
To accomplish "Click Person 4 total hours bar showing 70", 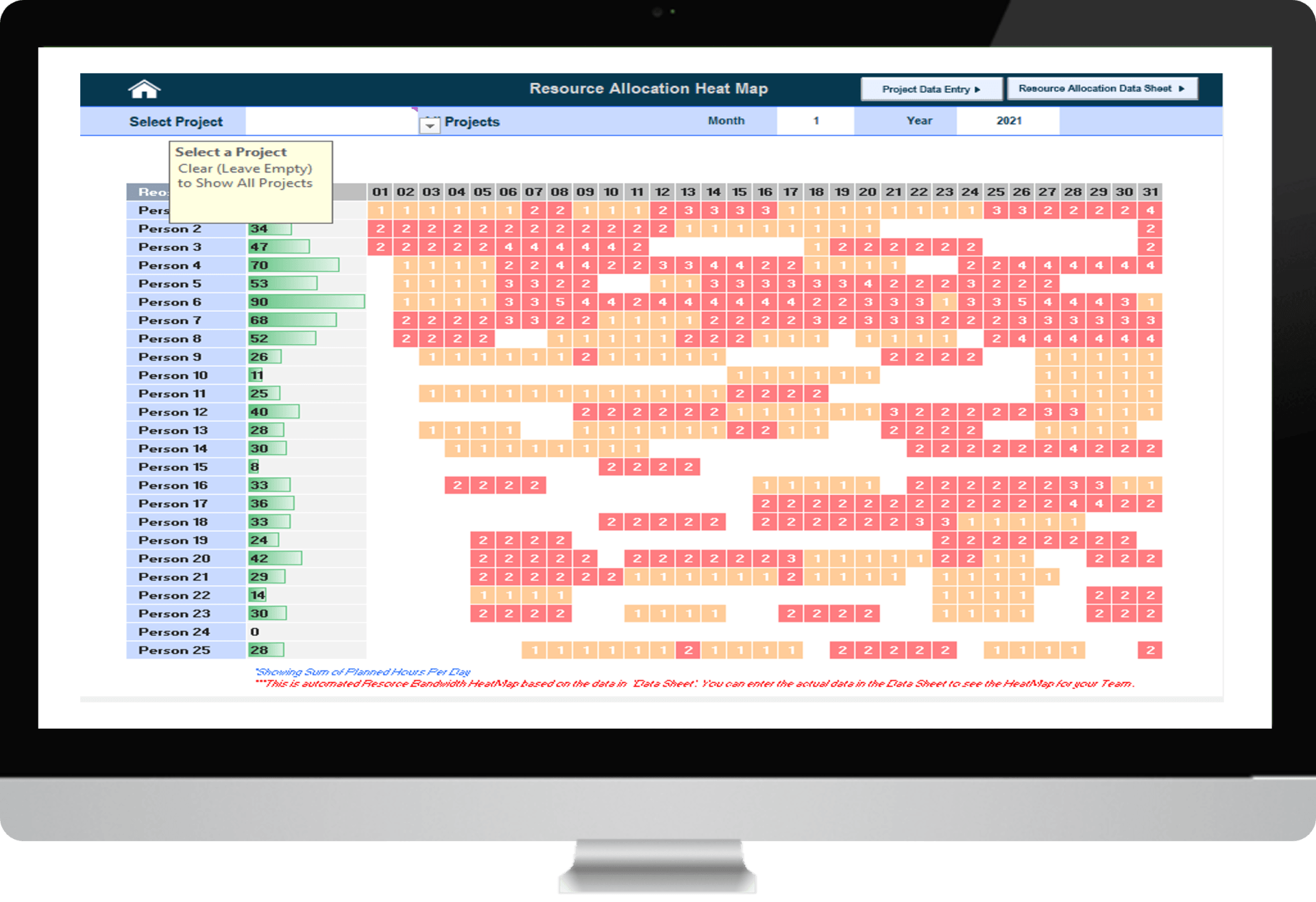I will tap(293, 265).
